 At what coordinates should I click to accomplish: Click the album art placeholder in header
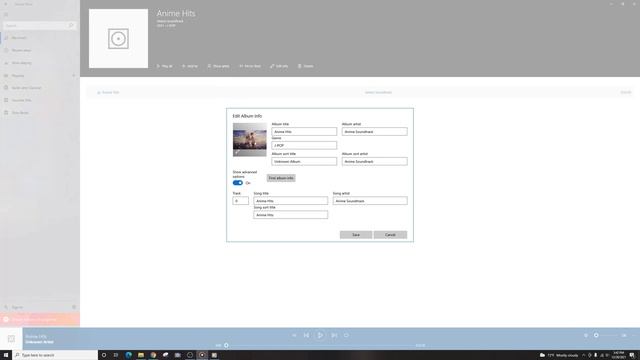[118, 38]
